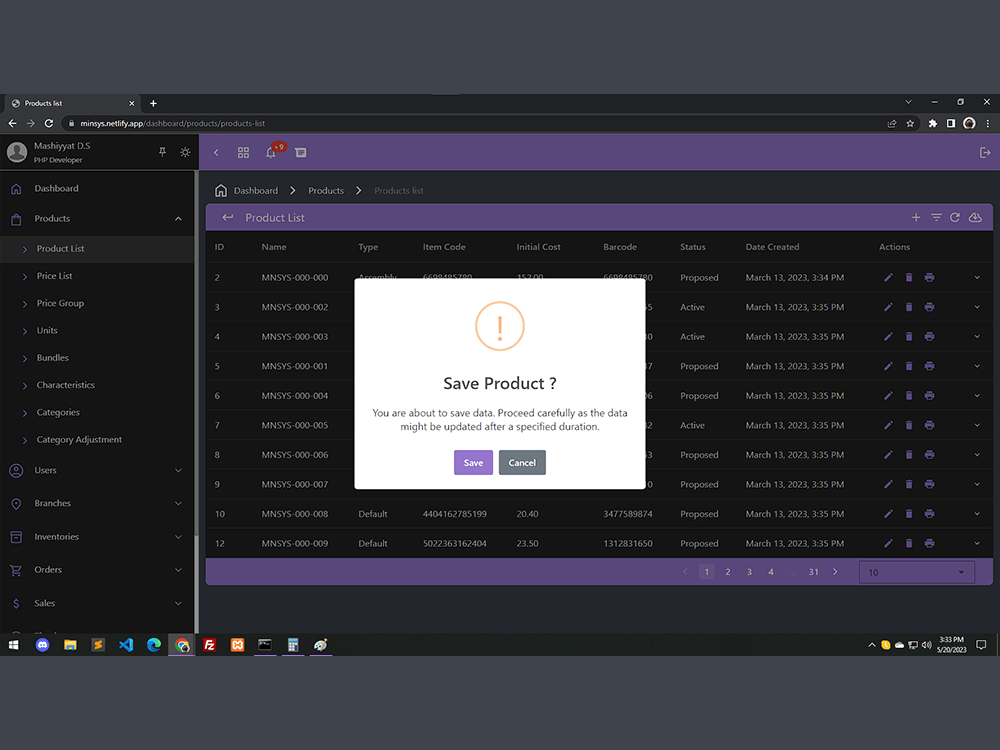
Task: Open Characteristics in sidebar
Action: click(x=97, y=385)
